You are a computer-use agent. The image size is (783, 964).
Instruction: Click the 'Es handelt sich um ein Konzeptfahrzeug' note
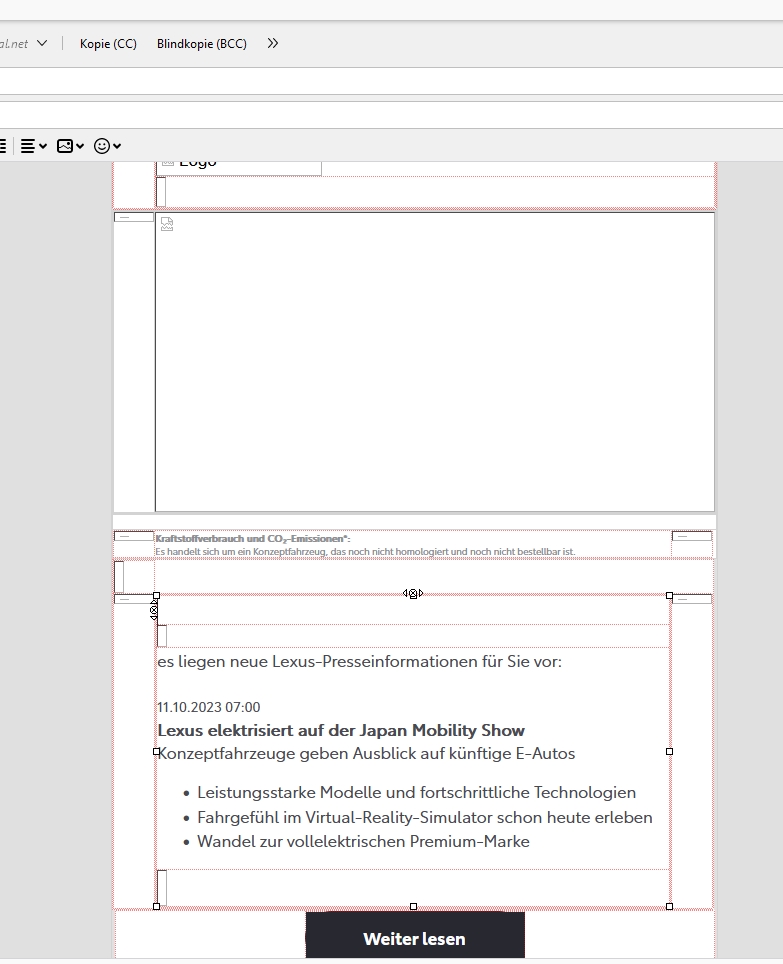coord(365,552)
